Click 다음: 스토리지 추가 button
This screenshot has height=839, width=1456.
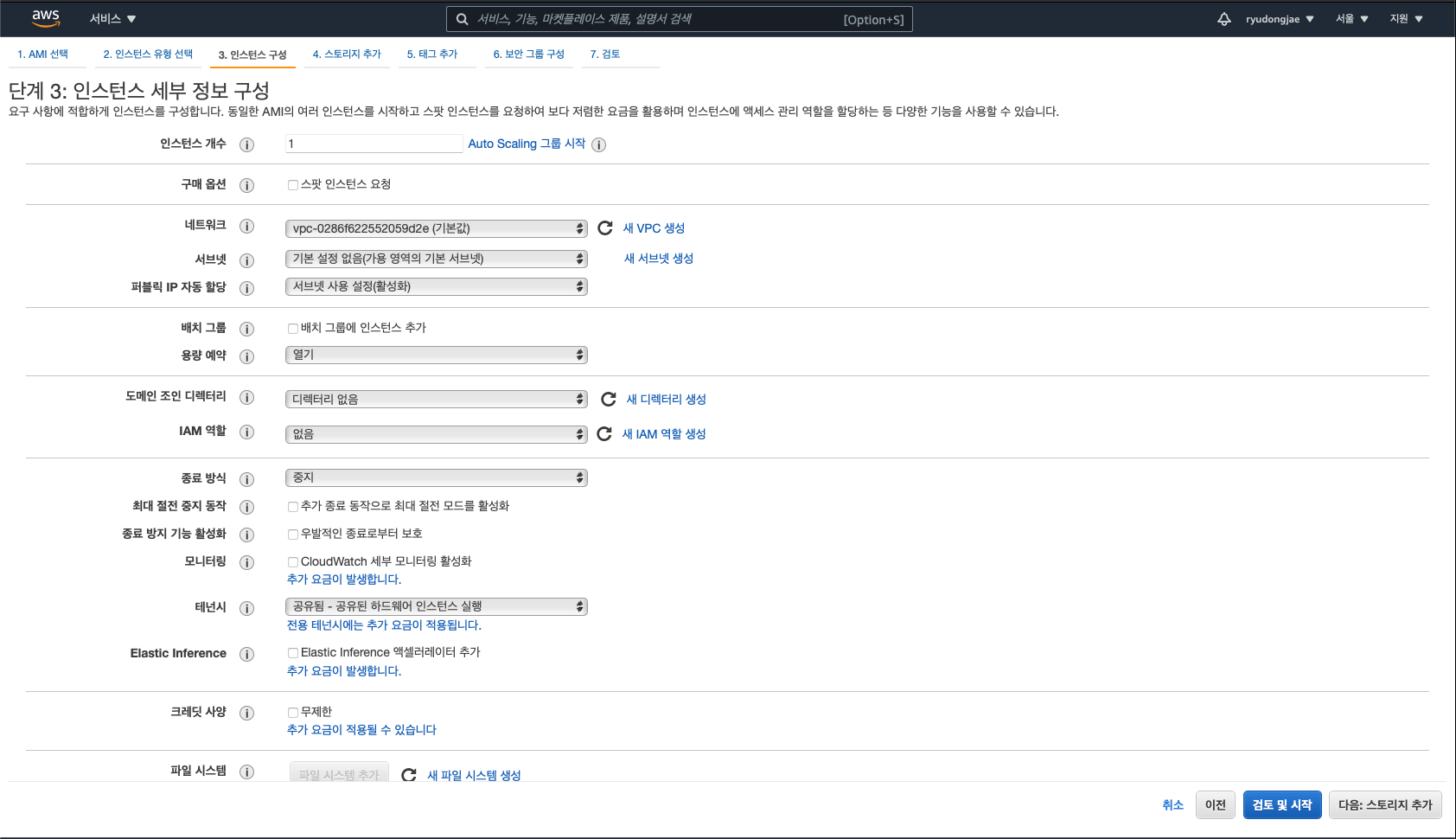point(1385,804)
